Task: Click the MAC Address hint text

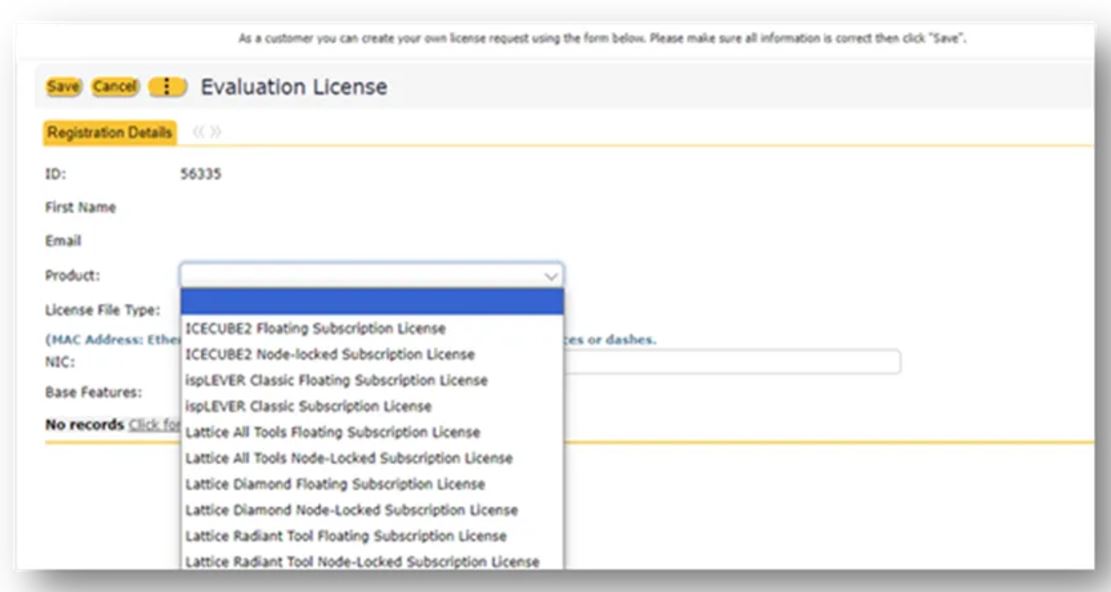Action: pyautogui.click(x=113, y=340)
